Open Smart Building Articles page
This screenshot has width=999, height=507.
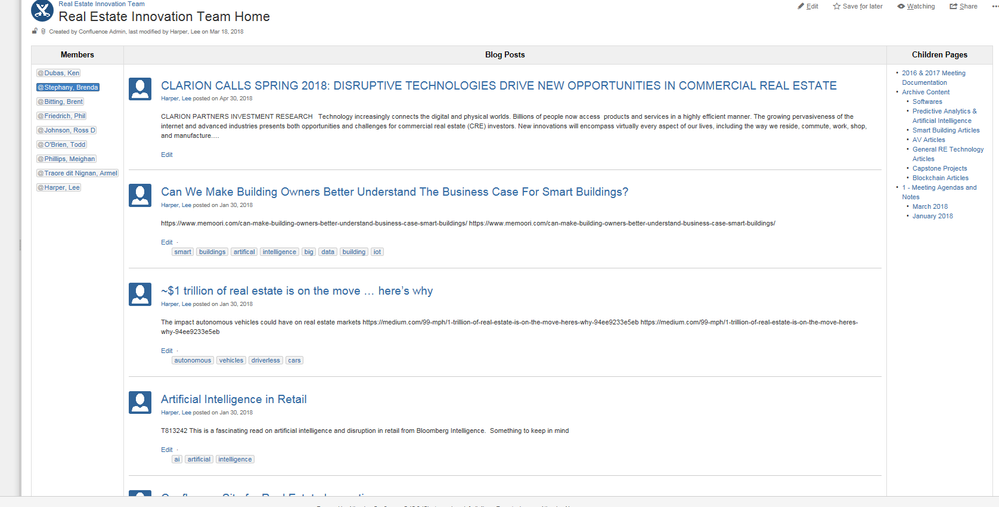click(x=946, y=131)
